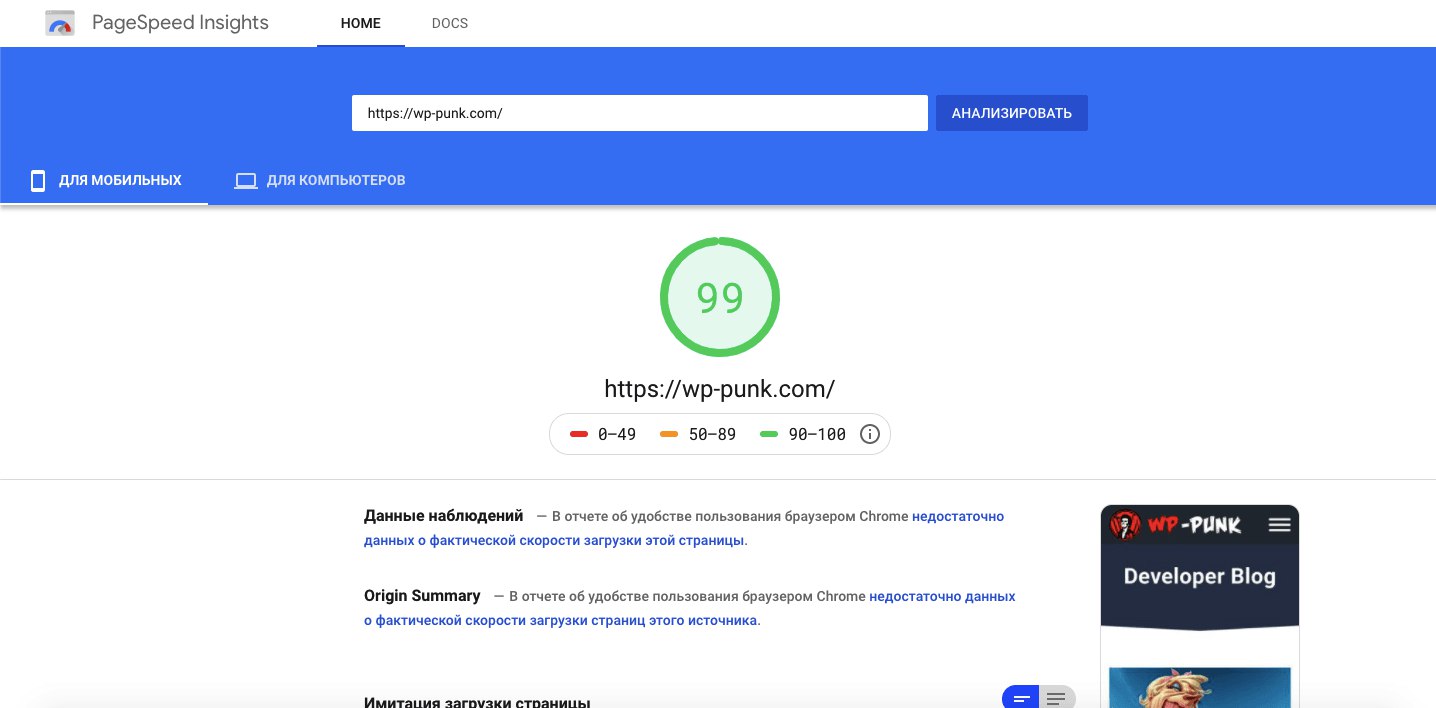Screen dimensions: 1436x708
Task: Click the https://wp-punk.com/ heading under score
Action: (720, 388)
